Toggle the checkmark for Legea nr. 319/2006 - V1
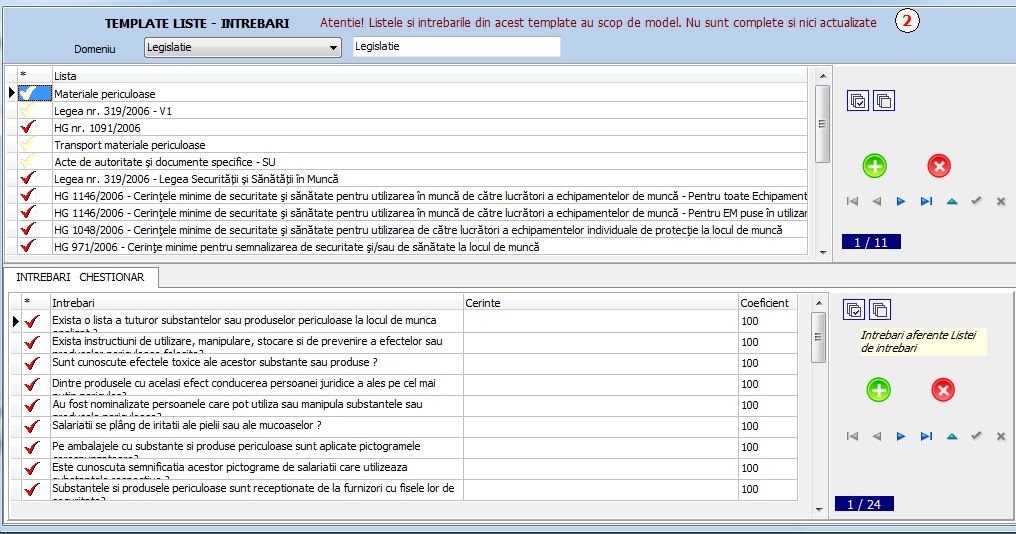 (28, 111)
